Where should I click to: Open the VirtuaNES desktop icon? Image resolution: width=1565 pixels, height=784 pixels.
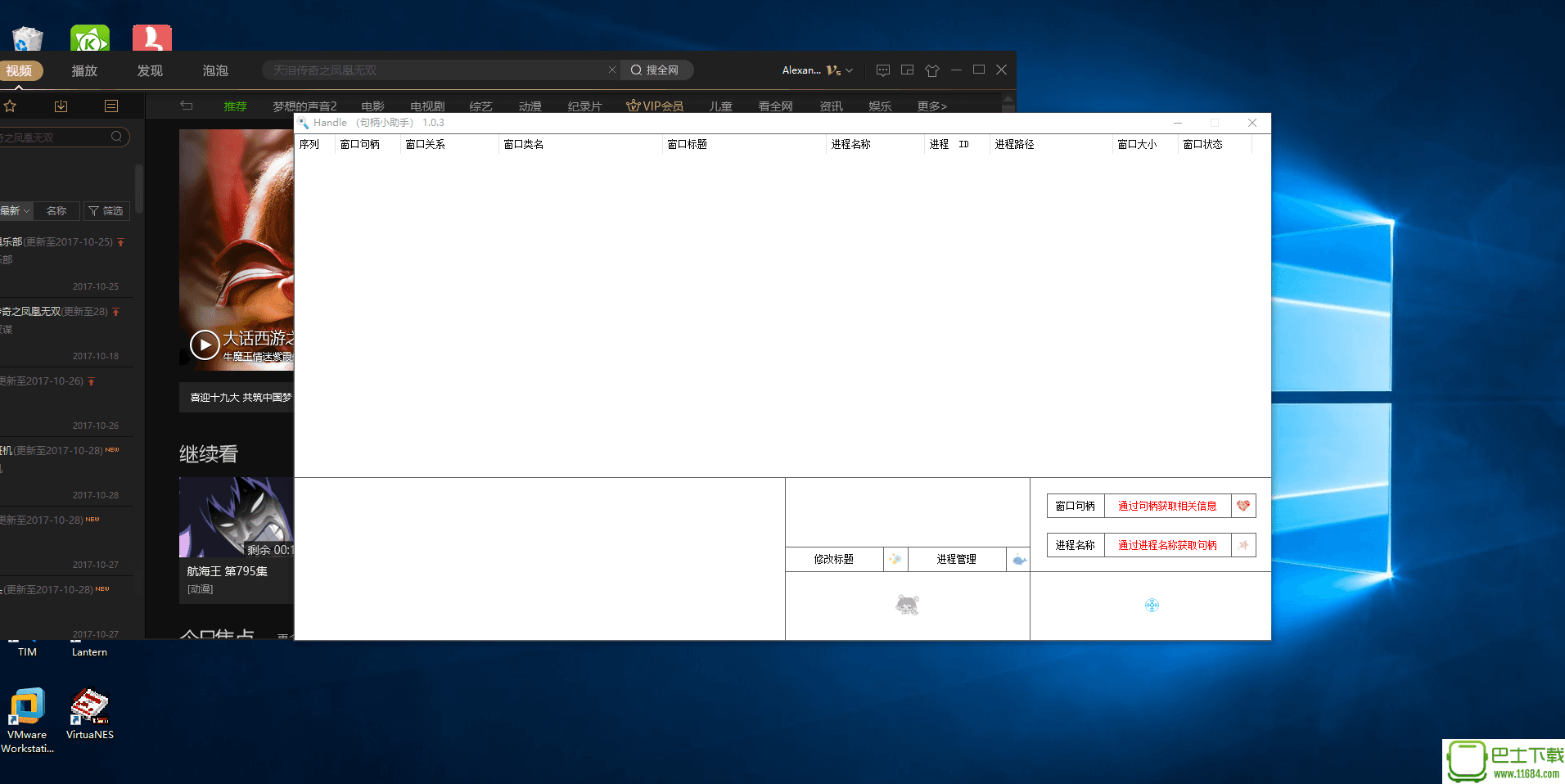(x=90, y=714)
